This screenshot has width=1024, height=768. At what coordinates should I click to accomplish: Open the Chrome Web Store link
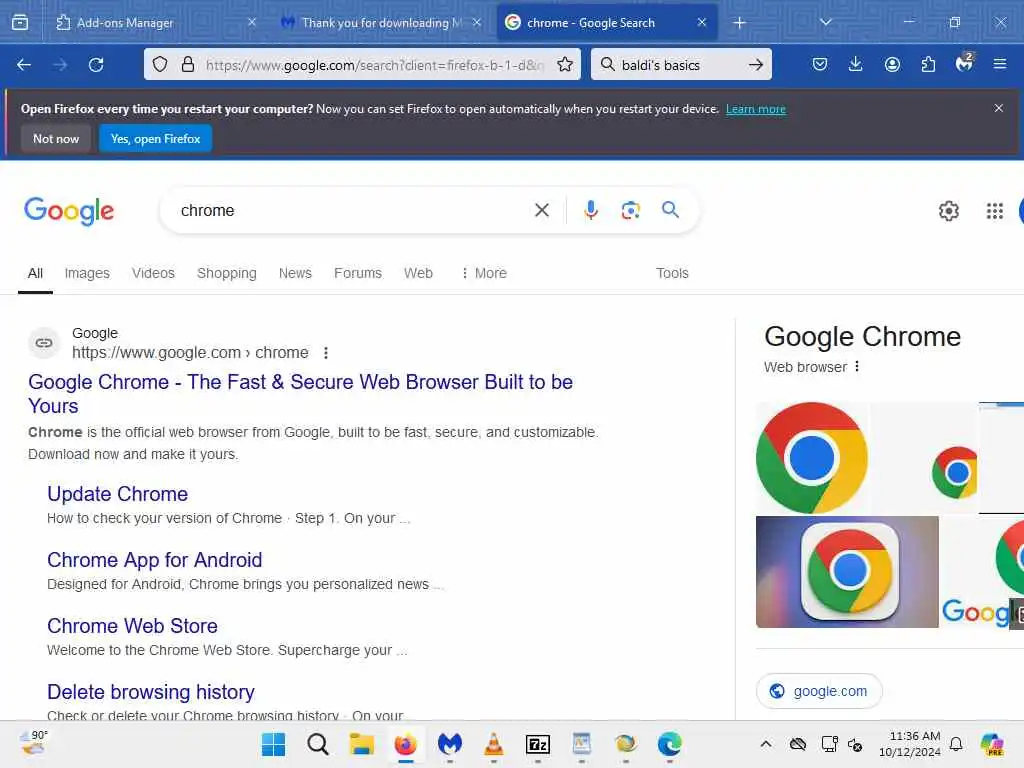pos(133,626)
